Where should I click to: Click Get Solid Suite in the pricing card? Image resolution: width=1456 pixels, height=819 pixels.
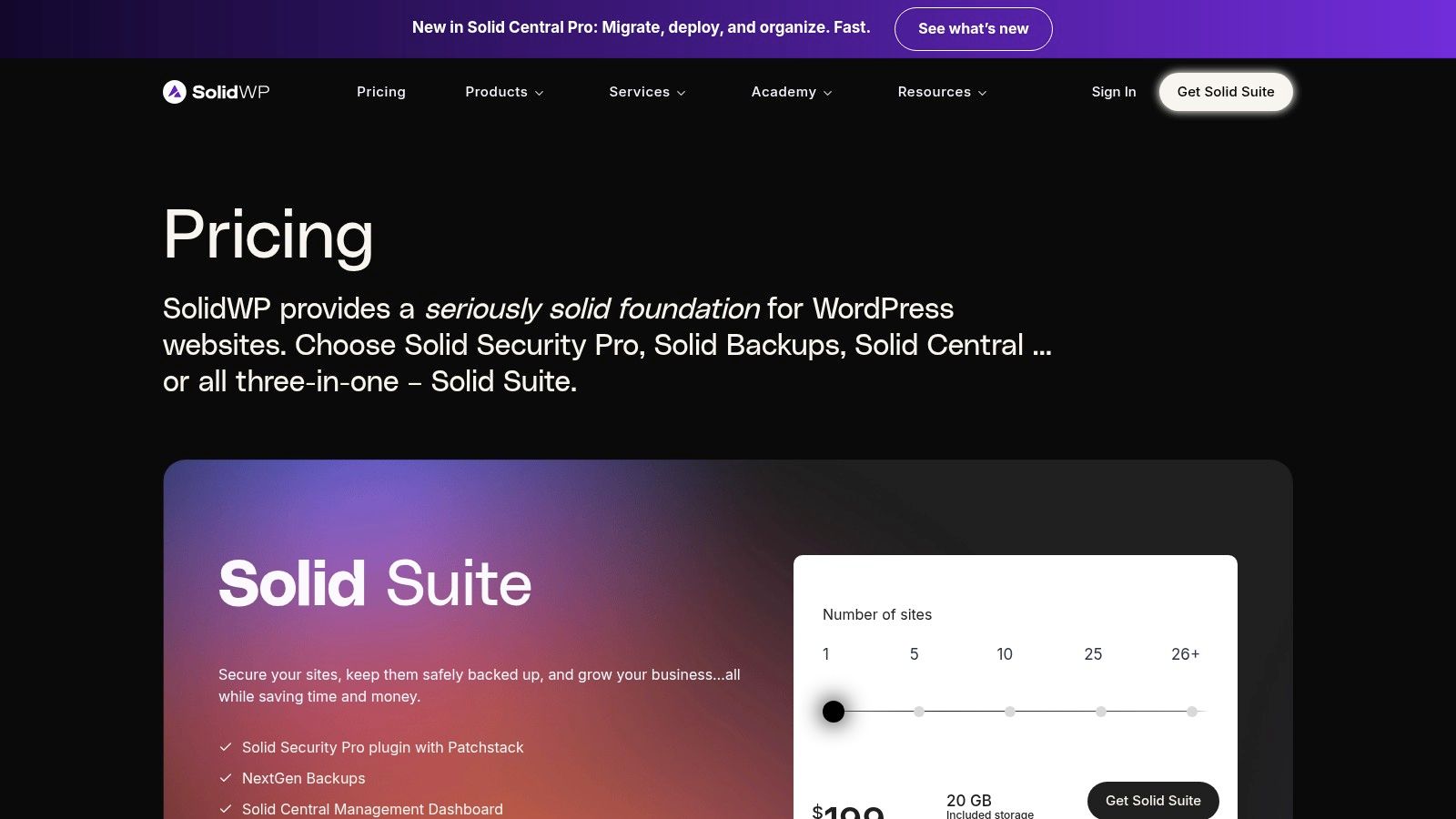click(1153, 801)
